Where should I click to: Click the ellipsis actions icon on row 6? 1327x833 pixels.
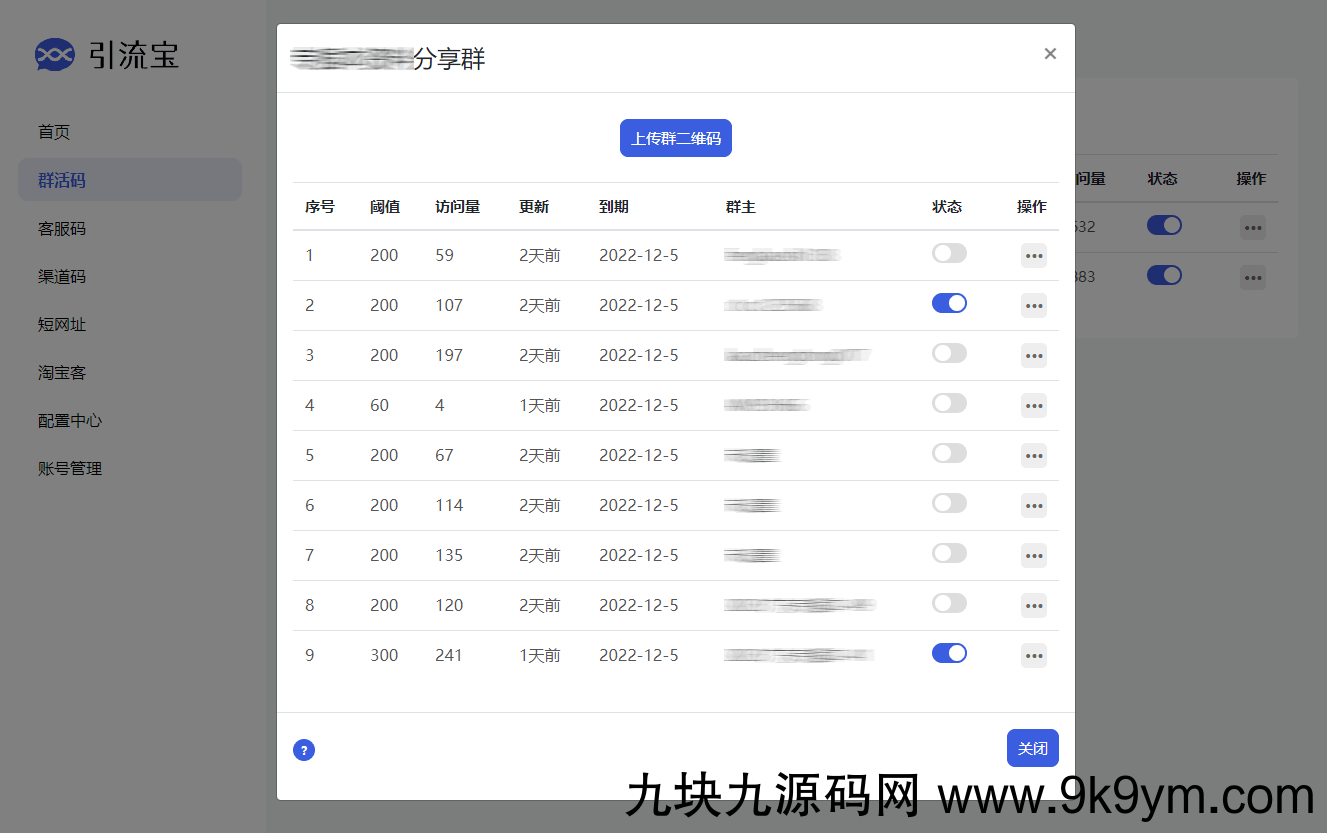point(1033,506)
